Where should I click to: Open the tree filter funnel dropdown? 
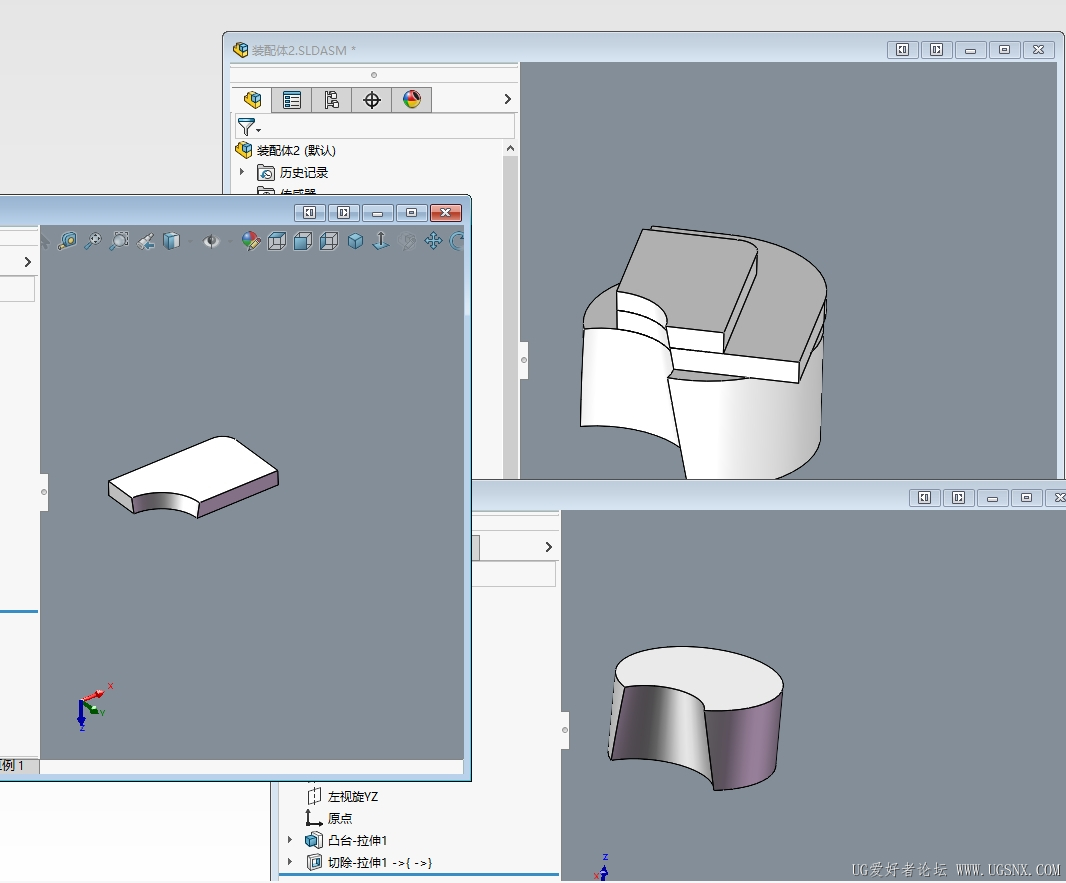pyautogui.click(x=248, y=127)
